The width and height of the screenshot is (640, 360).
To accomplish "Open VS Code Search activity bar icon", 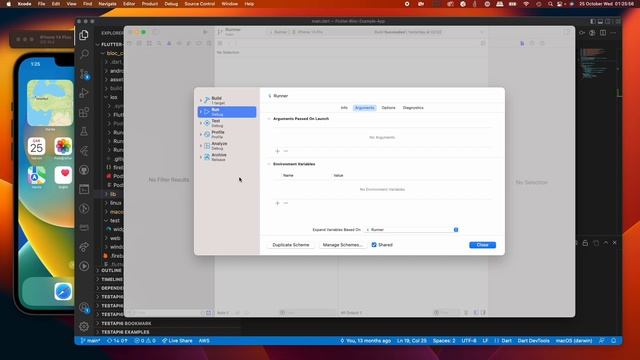I will pyautogui.click(x=84, y=54).
